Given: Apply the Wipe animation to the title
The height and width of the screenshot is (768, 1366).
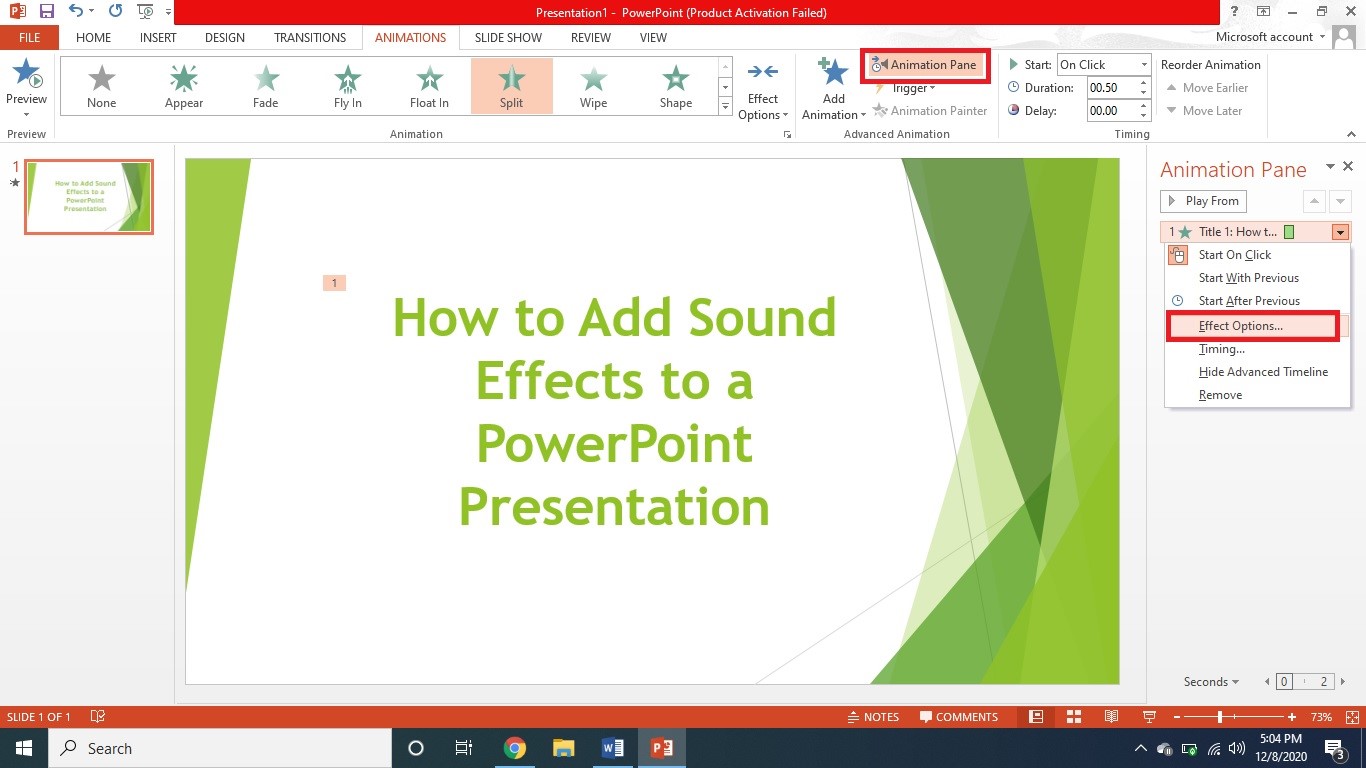Looking at the screenshot, I should (x=593, y=85).
